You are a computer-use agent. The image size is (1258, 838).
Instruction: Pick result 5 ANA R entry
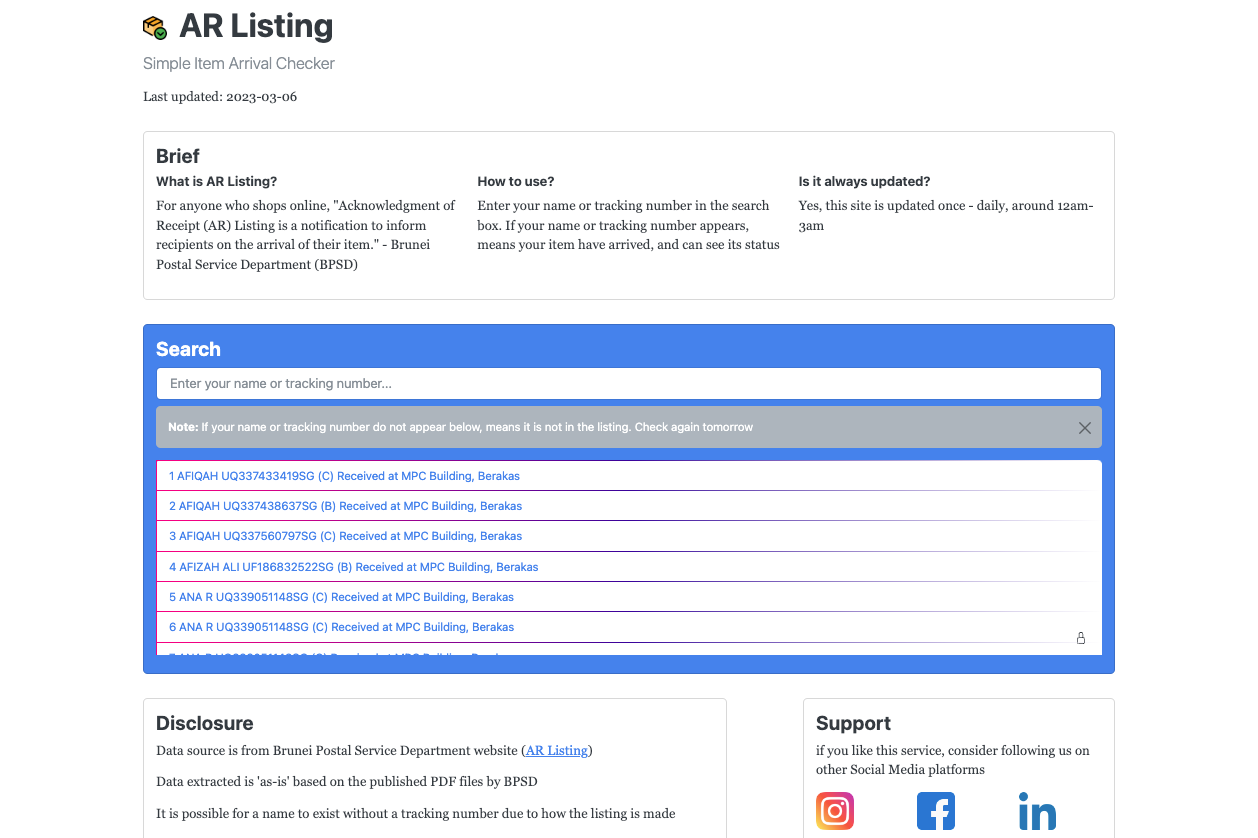(x=341, y=597)
